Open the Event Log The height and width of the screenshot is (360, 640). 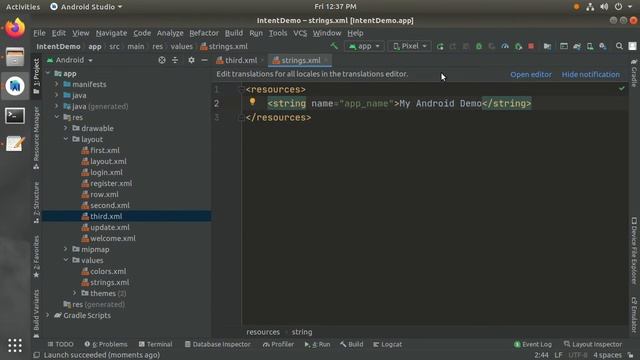coord(533,344)
